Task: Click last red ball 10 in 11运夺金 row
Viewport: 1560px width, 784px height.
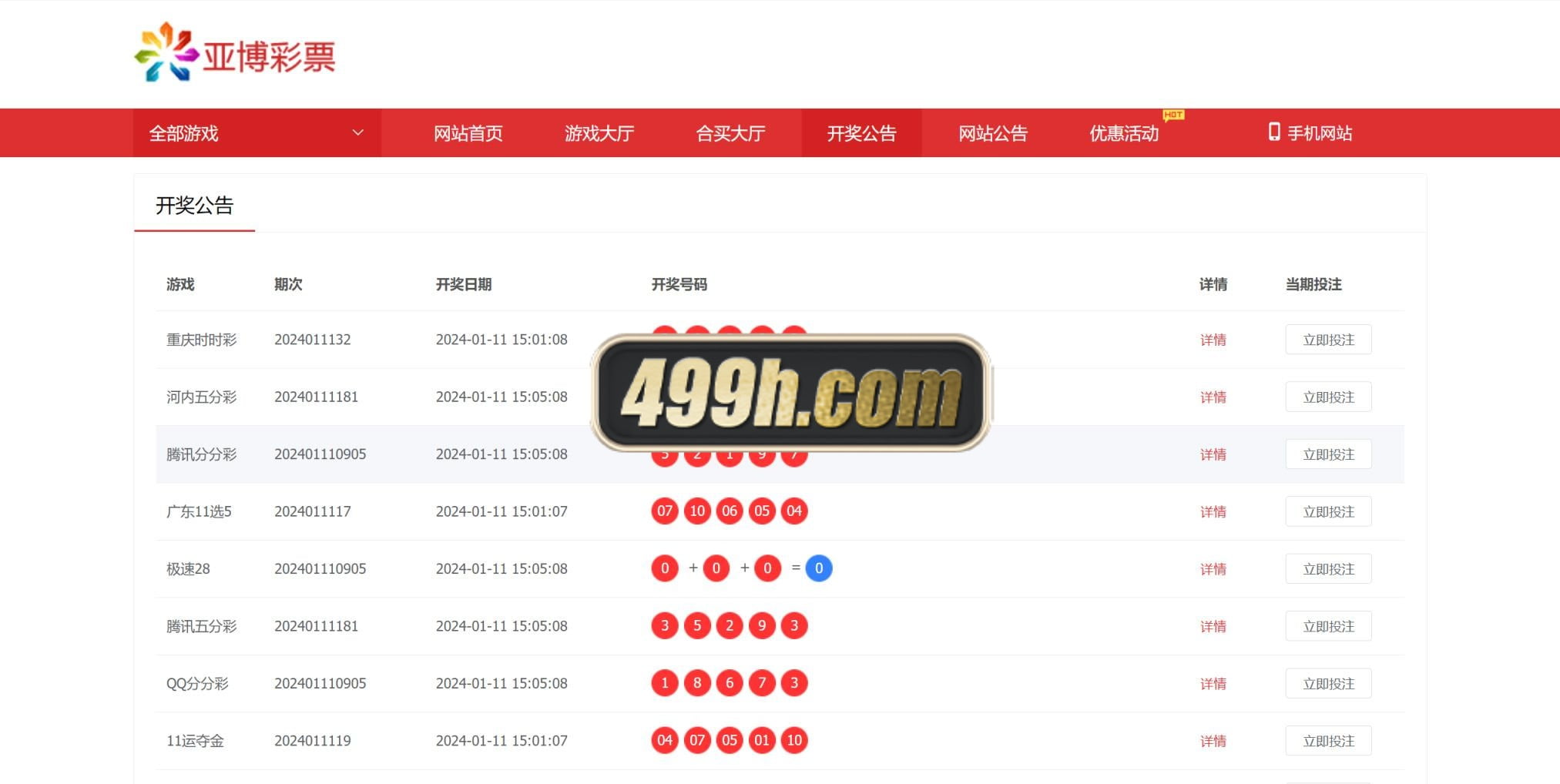Action: click(x=794, y=740)
